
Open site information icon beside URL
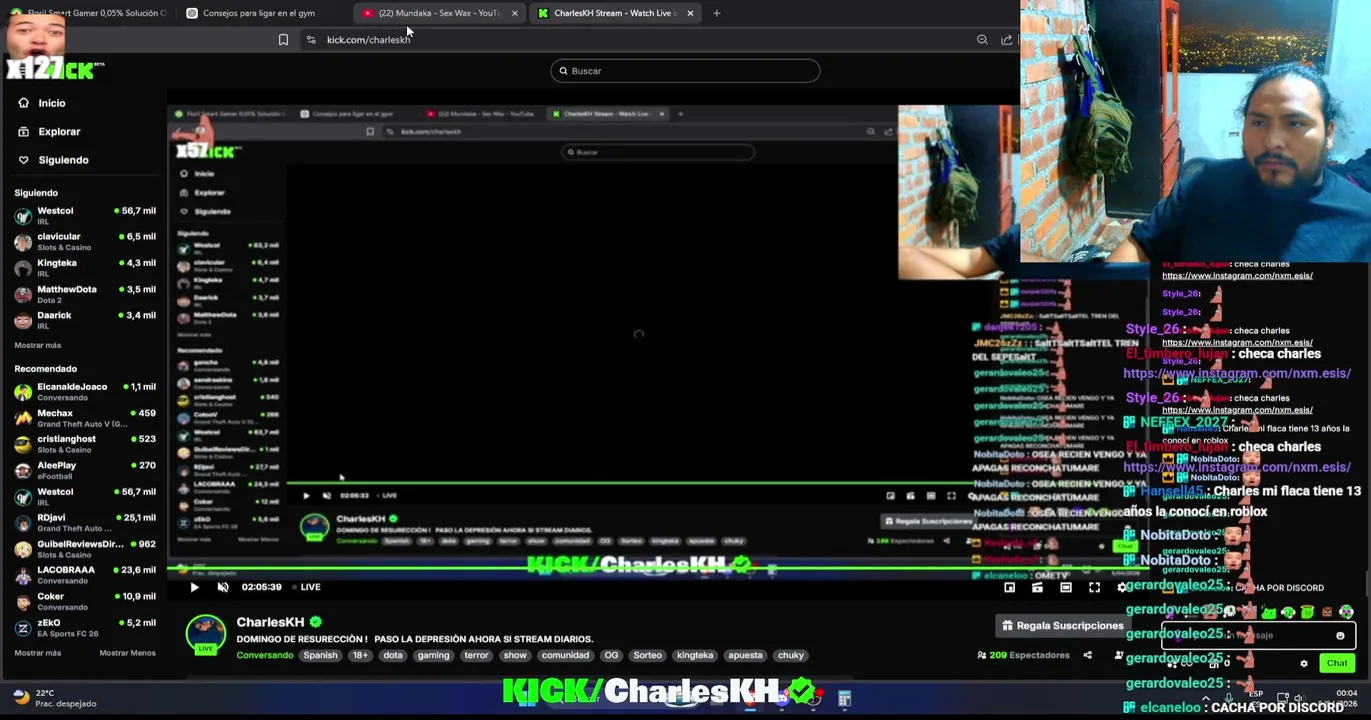[x=311, y=40]
